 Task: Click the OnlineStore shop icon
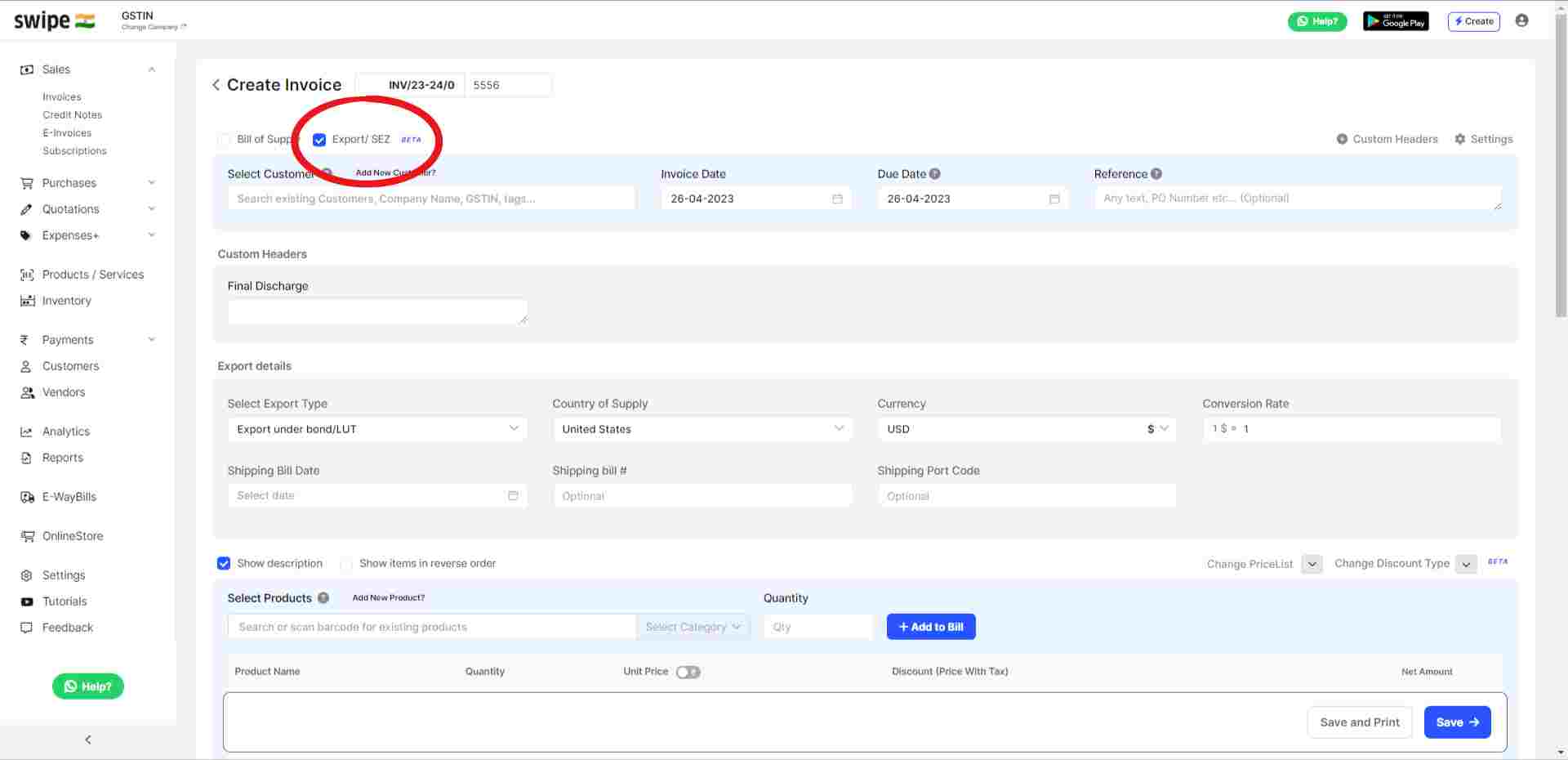click(x=27, y=536)
